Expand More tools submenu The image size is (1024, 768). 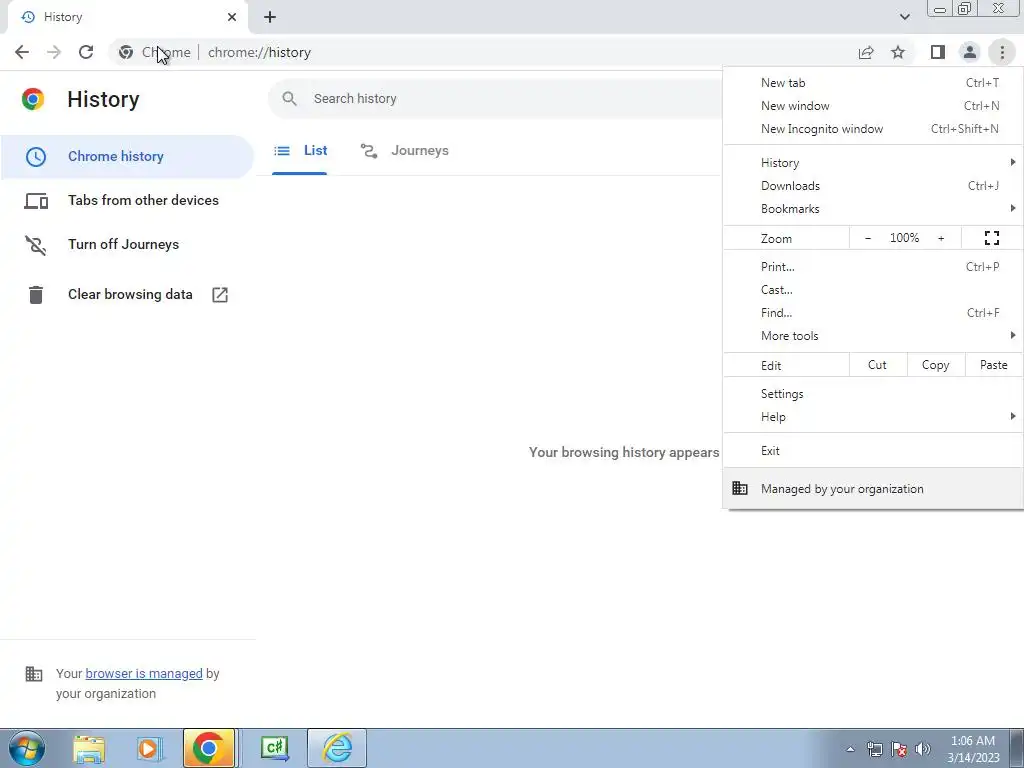pos(873,336)
